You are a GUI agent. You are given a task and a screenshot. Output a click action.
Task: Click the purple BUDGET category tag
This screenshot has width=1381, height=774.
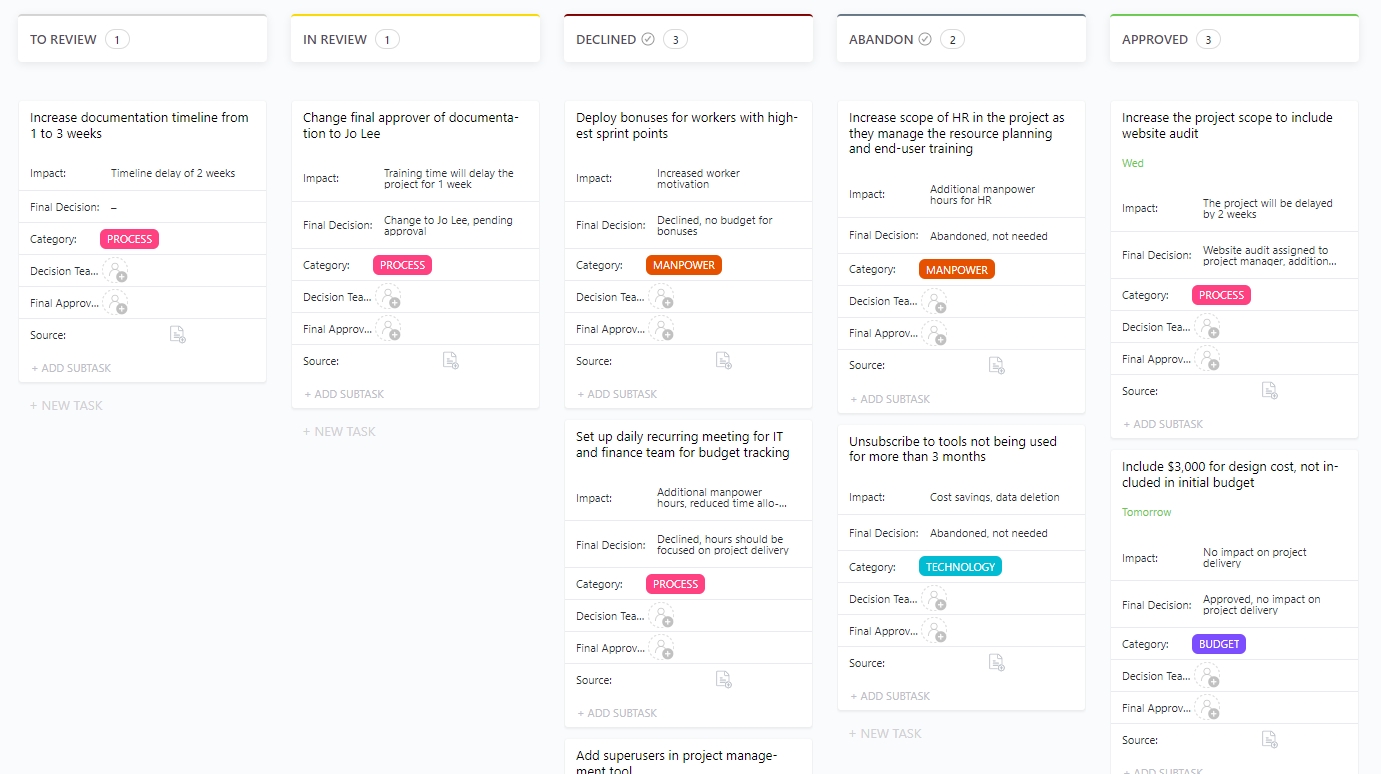point(1218,644)
